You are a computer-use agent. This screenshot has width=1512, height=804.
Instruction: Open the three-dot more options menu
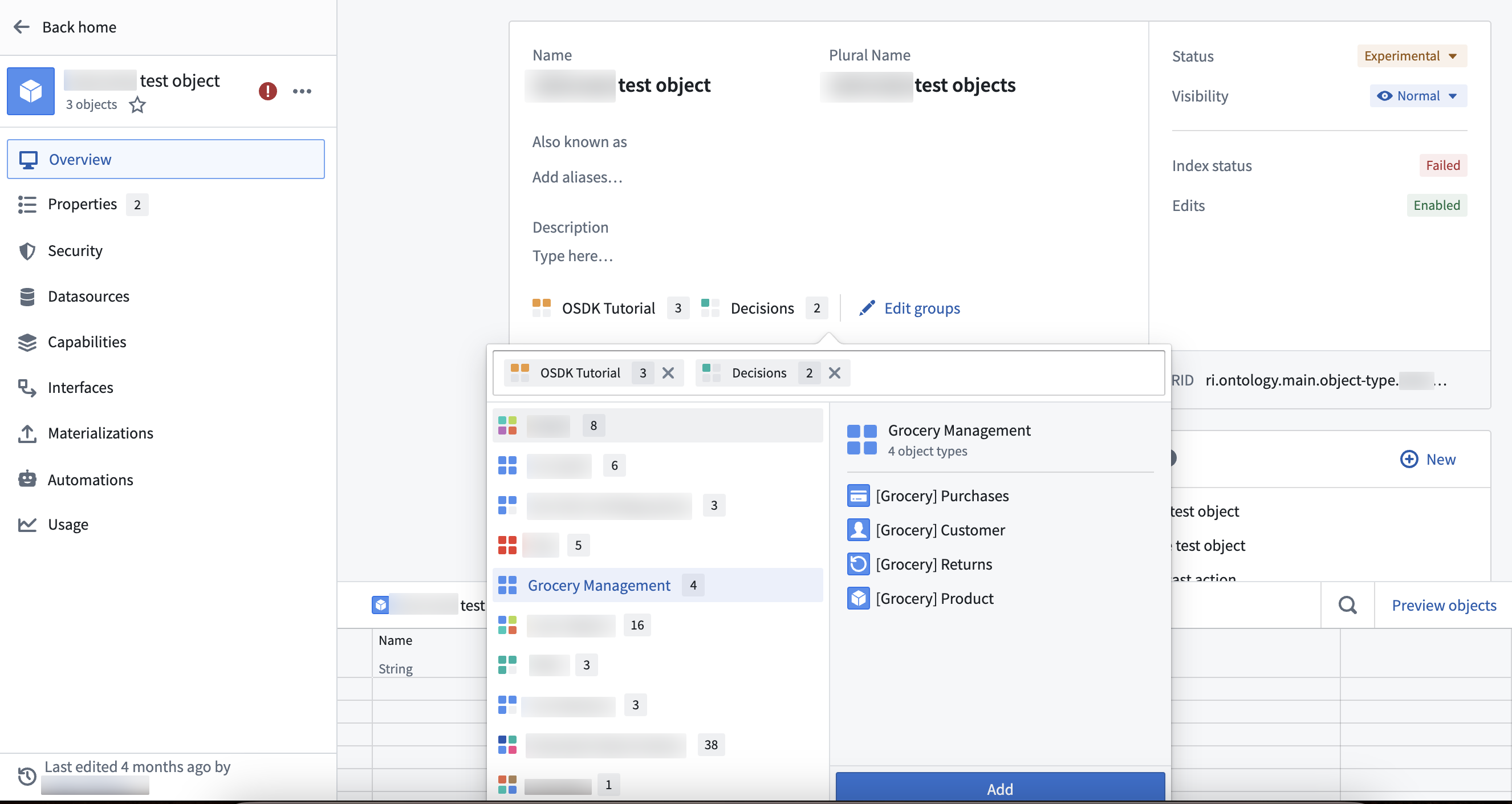pos(302,91)
